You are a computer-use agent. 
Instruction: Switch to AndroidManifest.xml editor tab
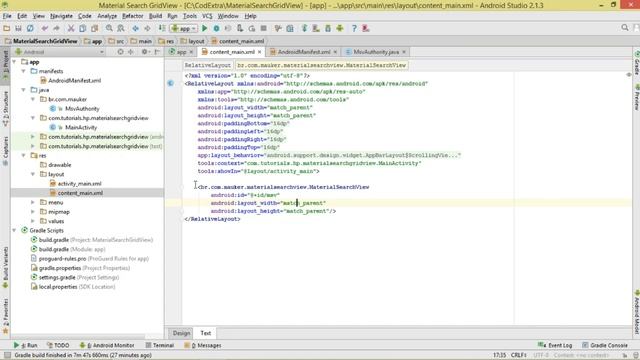click(304, 52)
